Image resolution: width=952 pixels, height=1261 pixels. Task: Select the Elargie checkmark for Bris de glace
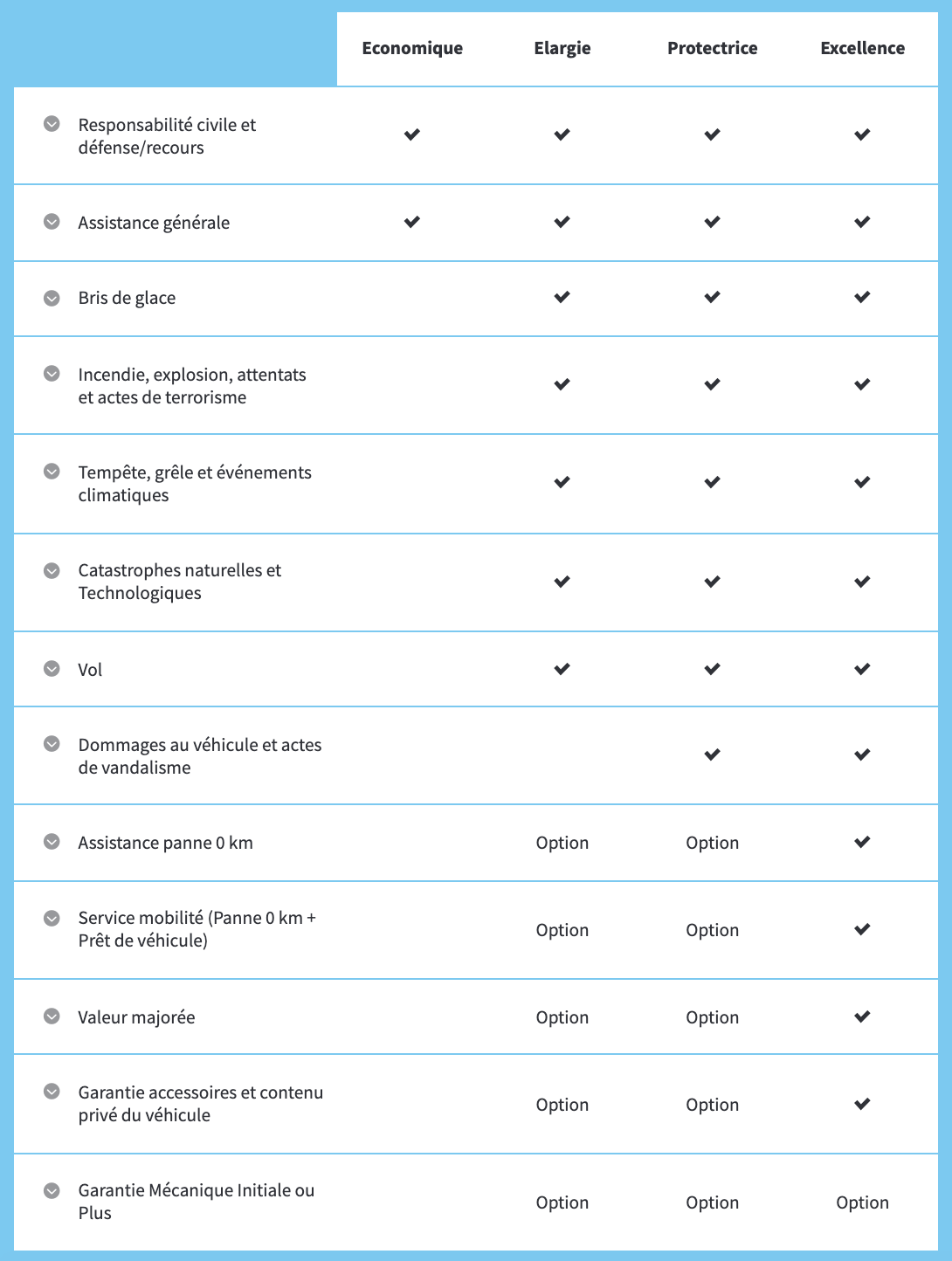pos(562,297)
